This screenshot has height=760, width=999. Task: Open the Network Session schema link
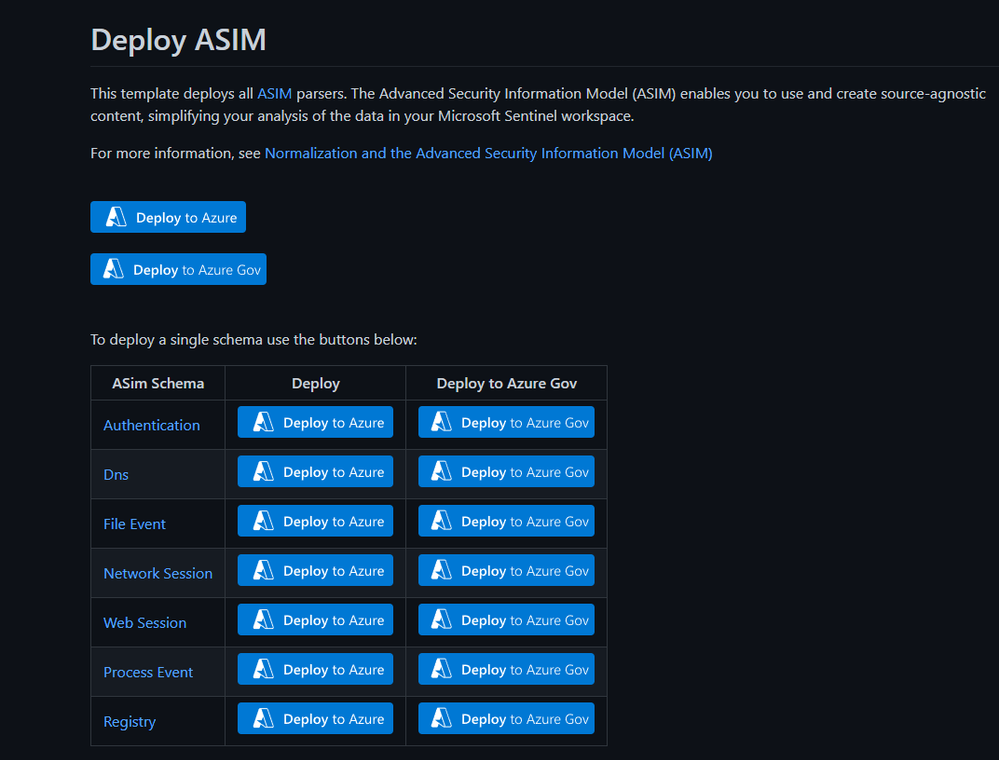click(158, 573)
